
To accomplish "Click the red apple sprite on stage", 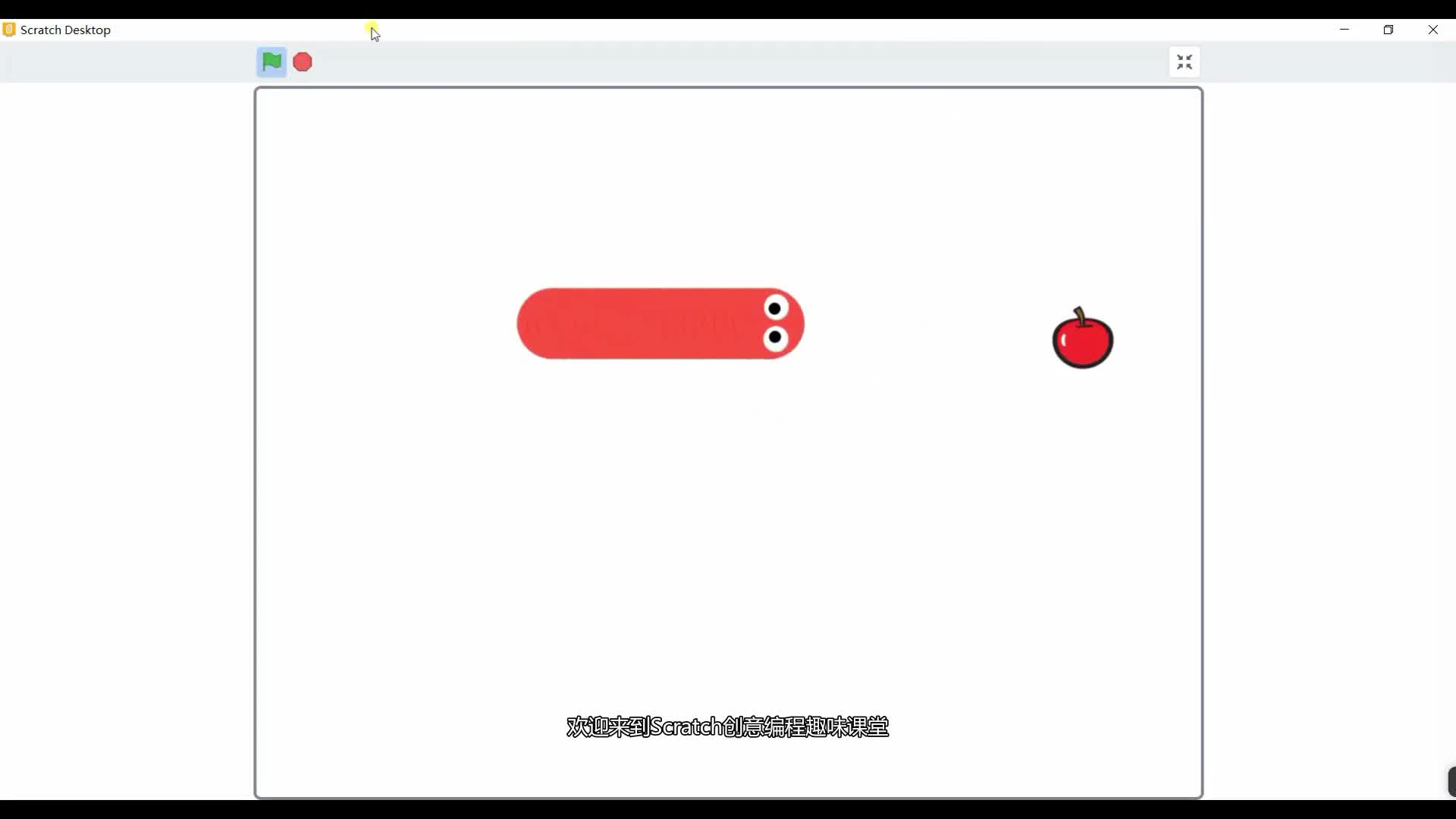I will pos(1083,338).
